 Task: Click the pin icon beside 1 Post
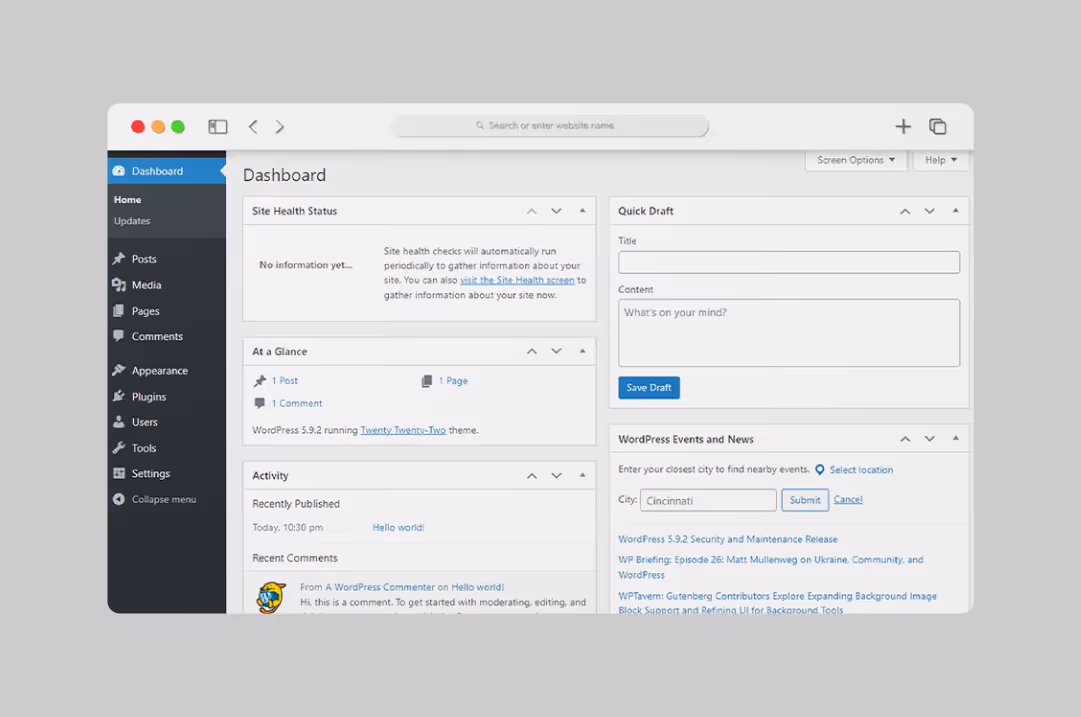[x=260, y=381]
